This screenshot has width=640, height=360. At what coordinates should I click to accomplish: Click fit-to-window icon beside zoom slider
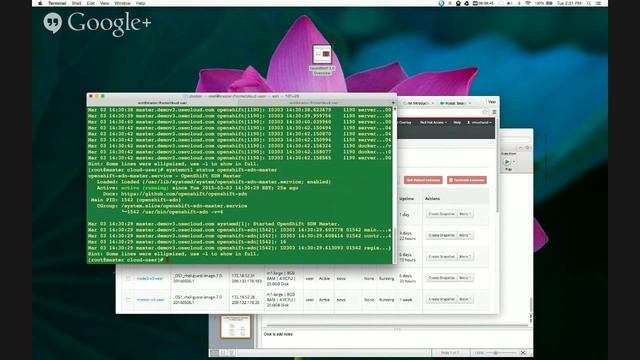click(523, 353)
